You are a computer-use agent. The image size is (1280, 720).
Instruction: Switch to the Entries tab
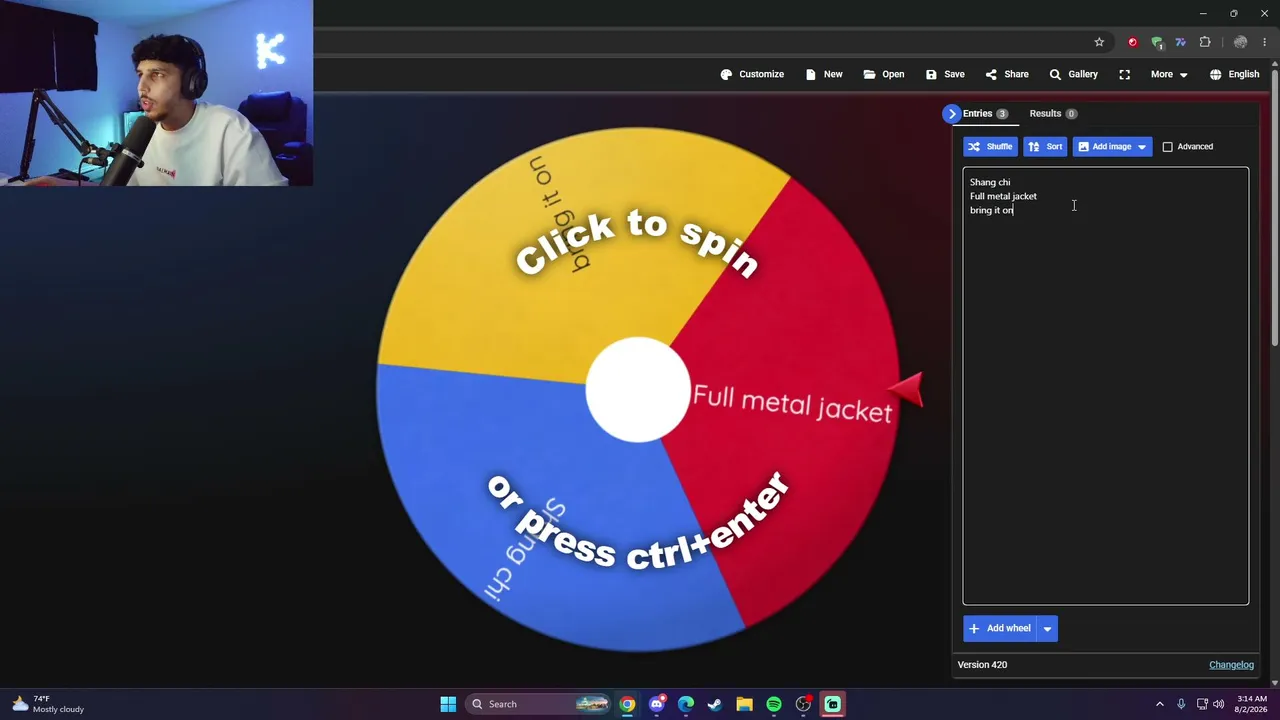pos(985,114)
